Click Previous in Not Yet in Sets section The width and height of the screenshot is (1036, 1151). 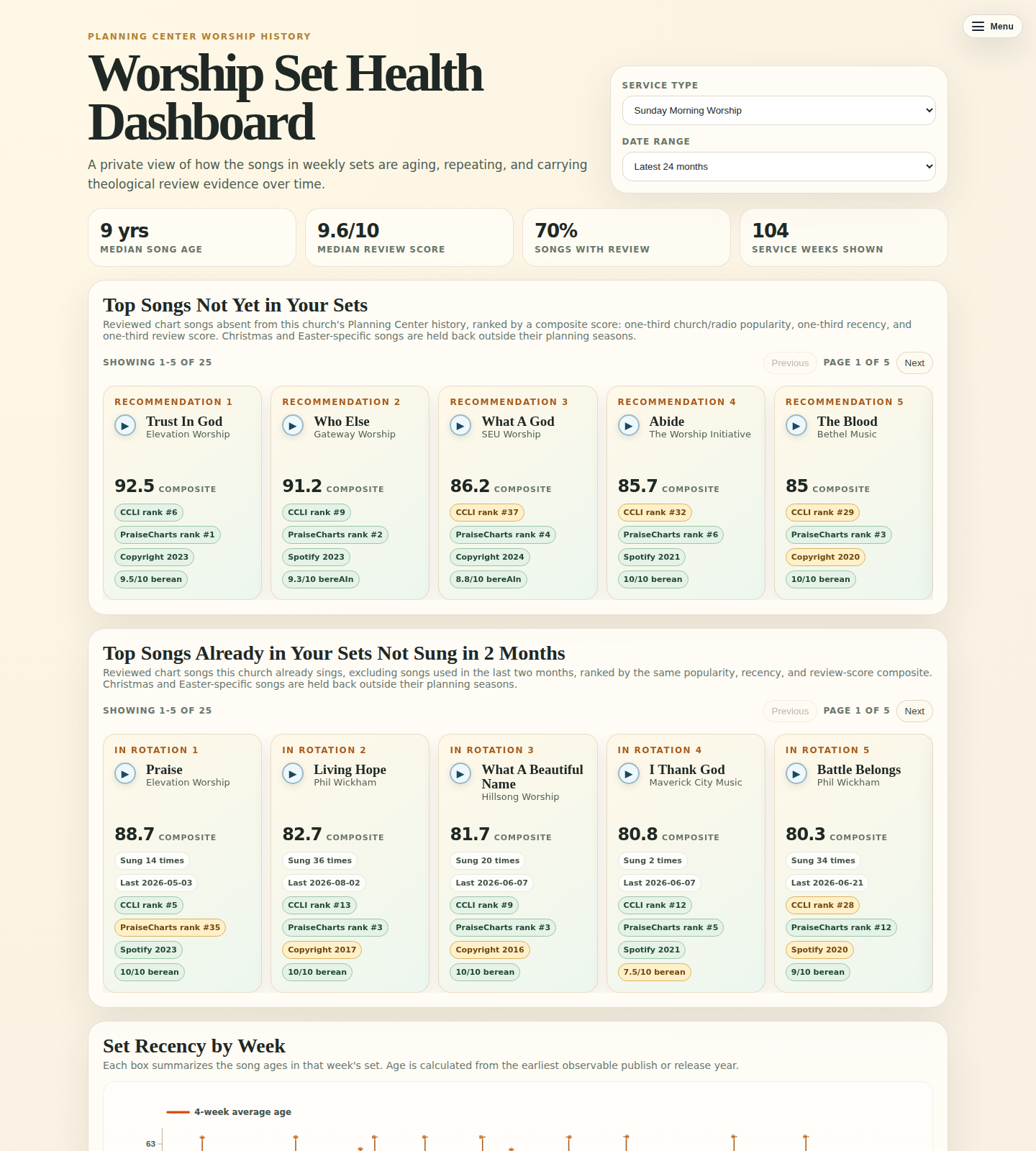pyautogui.click(x=790, y=363)
